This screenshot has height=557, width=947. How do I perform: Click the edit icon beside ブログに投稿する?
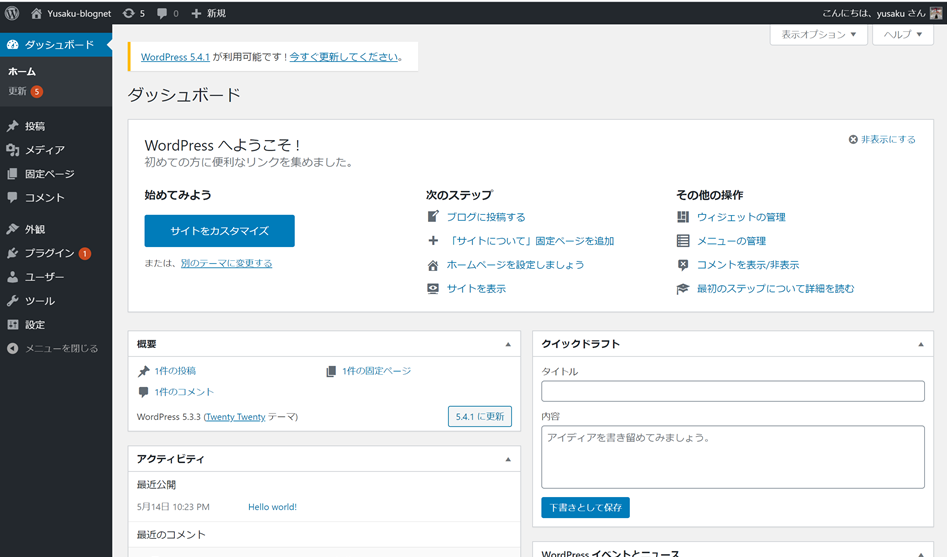pos(433,216)
